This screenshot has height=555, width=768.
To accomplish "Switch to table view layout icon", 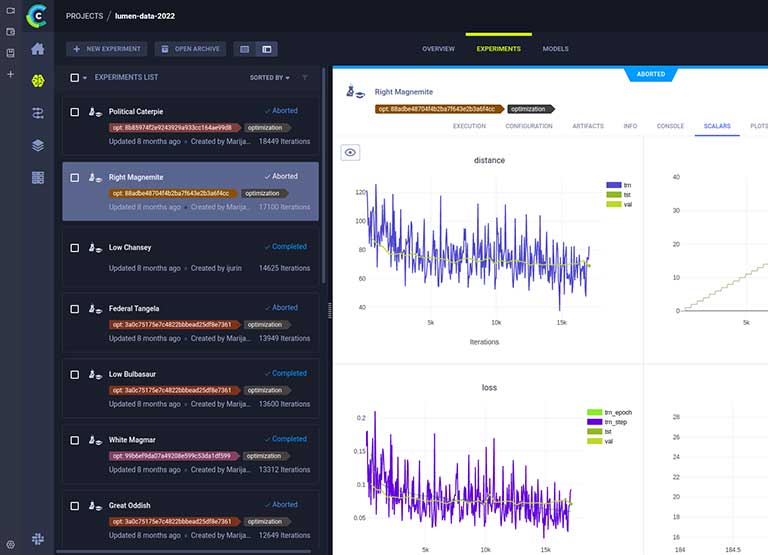I will pyautogui.click(x=244, y=49).
